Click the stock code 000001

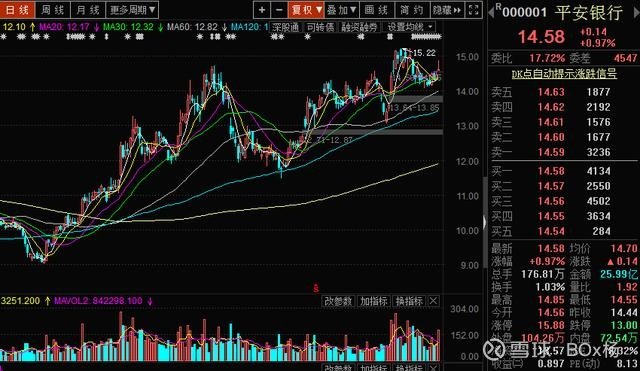(x=524, y=13)
